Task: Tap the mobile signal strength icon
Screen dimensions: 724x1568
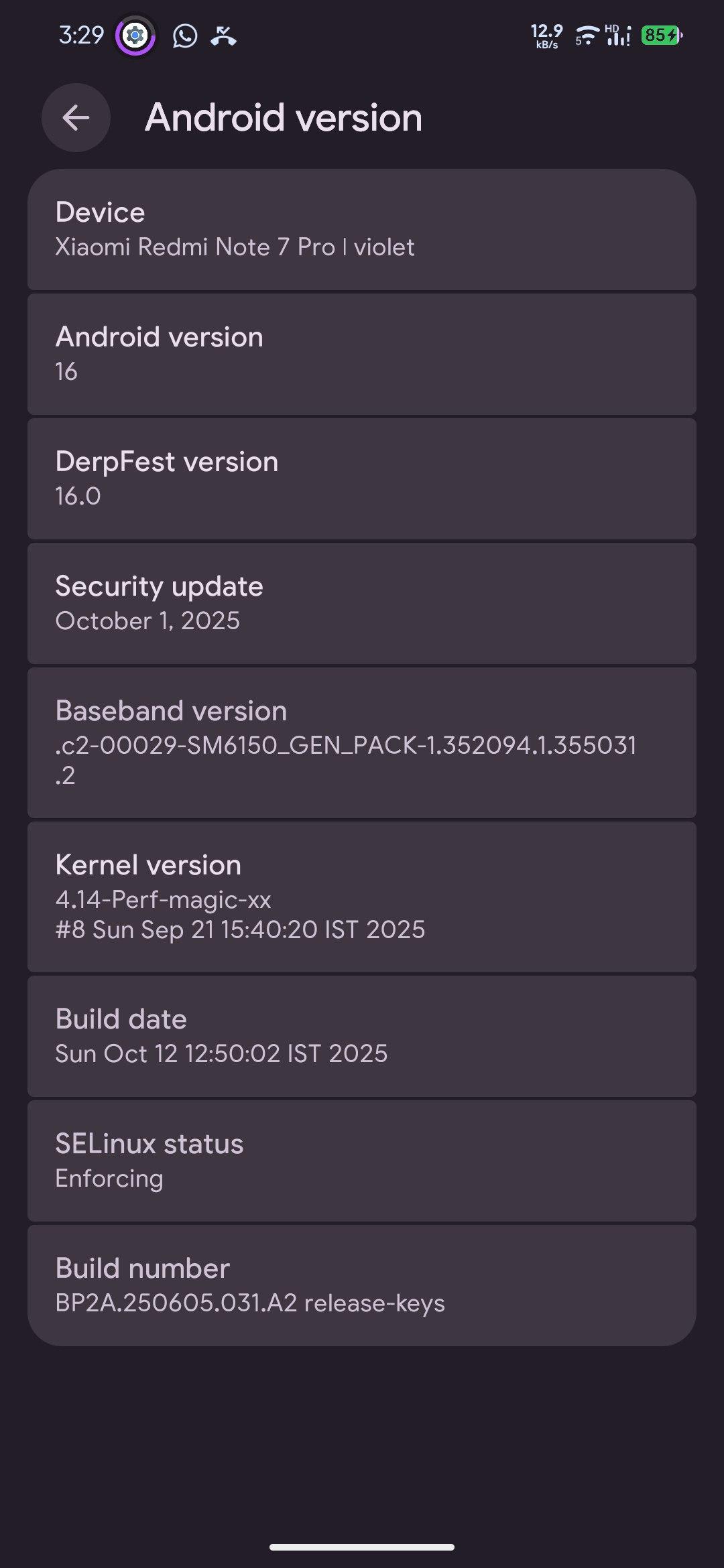Action: tap(618, 36)
